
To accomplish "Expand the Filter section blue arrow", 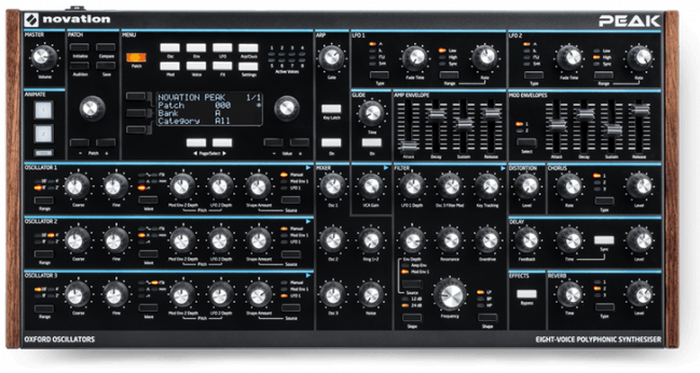I will tap(503, 168).
